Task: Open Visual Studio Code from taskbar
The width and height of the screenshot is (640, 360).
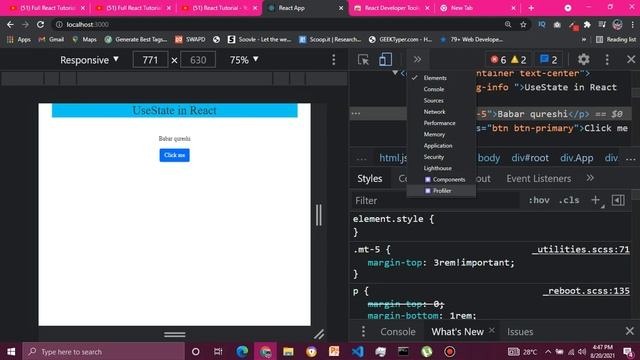Action: pos(358,351)
